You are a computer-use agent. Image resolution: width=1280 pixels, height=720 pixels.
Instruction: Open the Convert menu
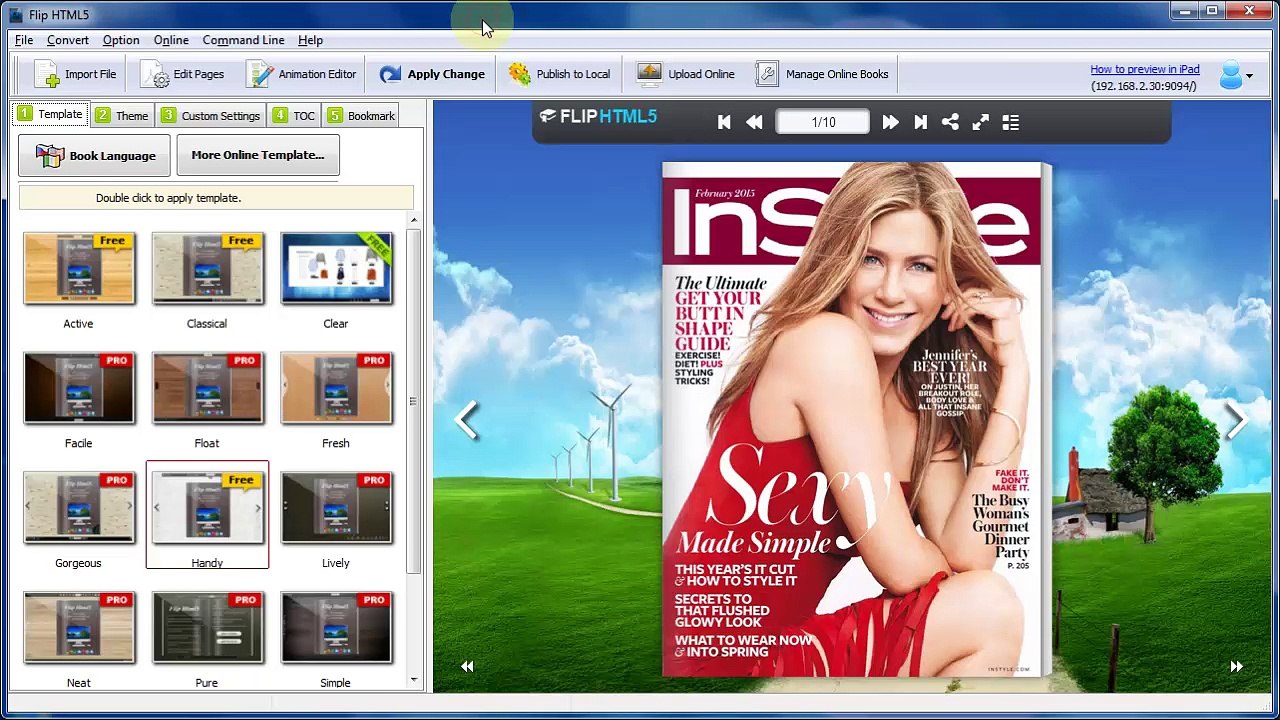pos(68,40)
